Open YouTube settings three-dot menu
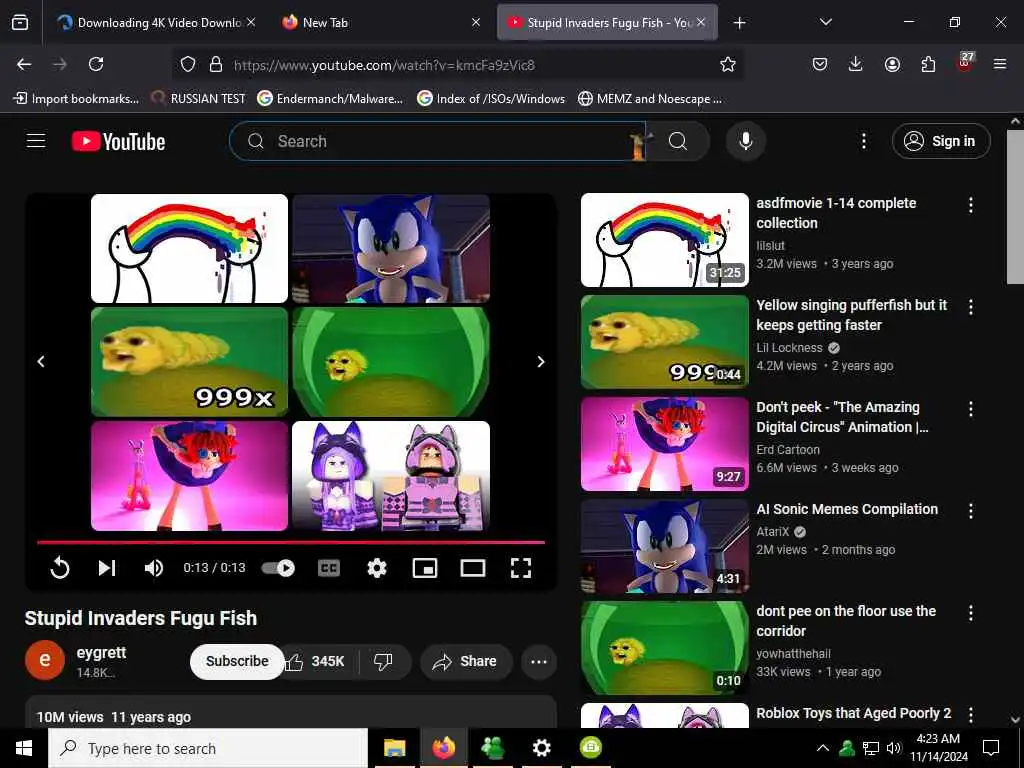Viewport: 1024px width, 768px height. pos(864,141)
